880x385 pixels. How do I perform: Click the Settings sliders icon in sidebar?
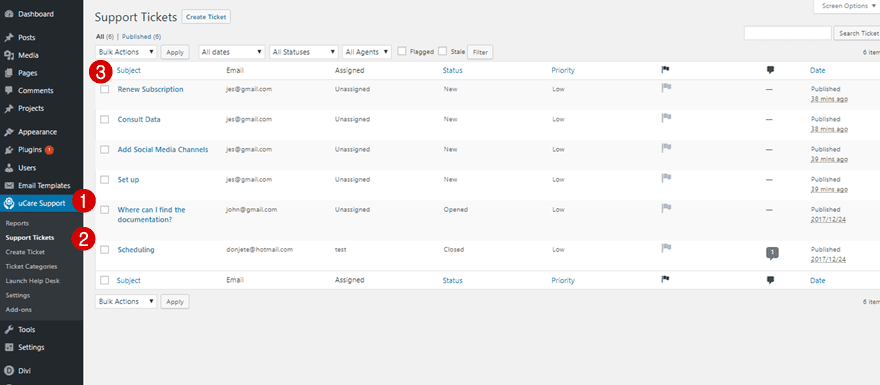tap(8, 347)
